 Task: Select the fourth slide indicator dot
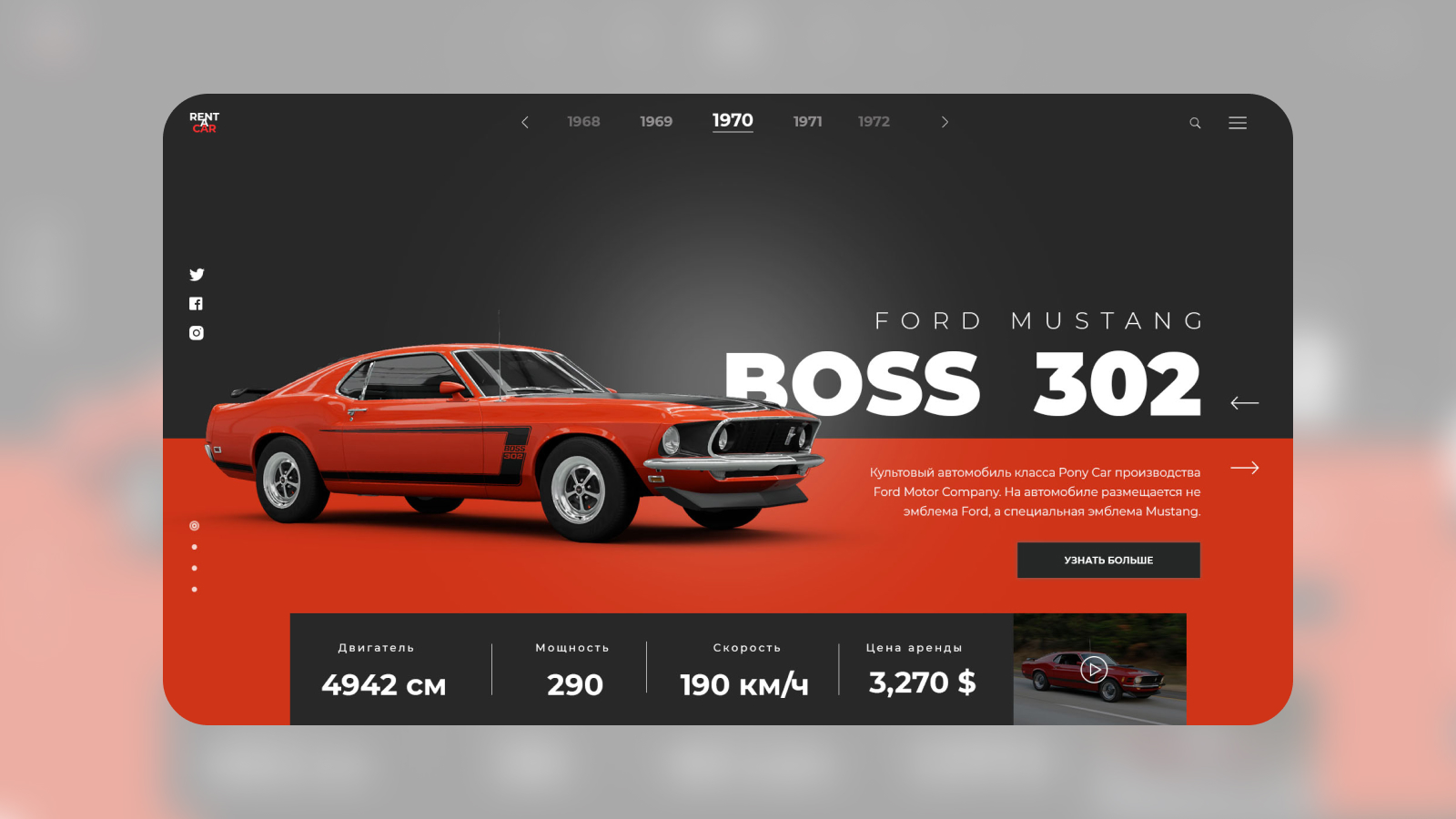click(194, 590)
